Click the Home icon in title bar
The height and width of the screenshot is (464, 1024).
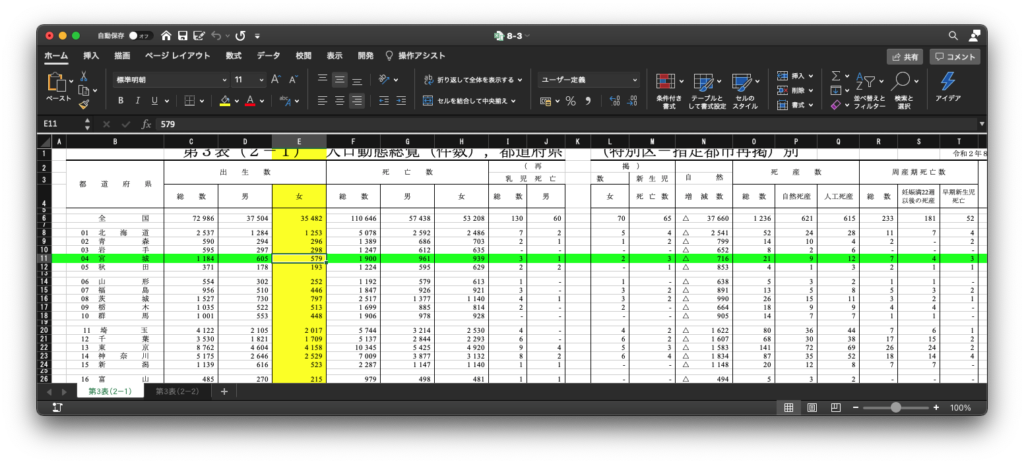[167, 35]
